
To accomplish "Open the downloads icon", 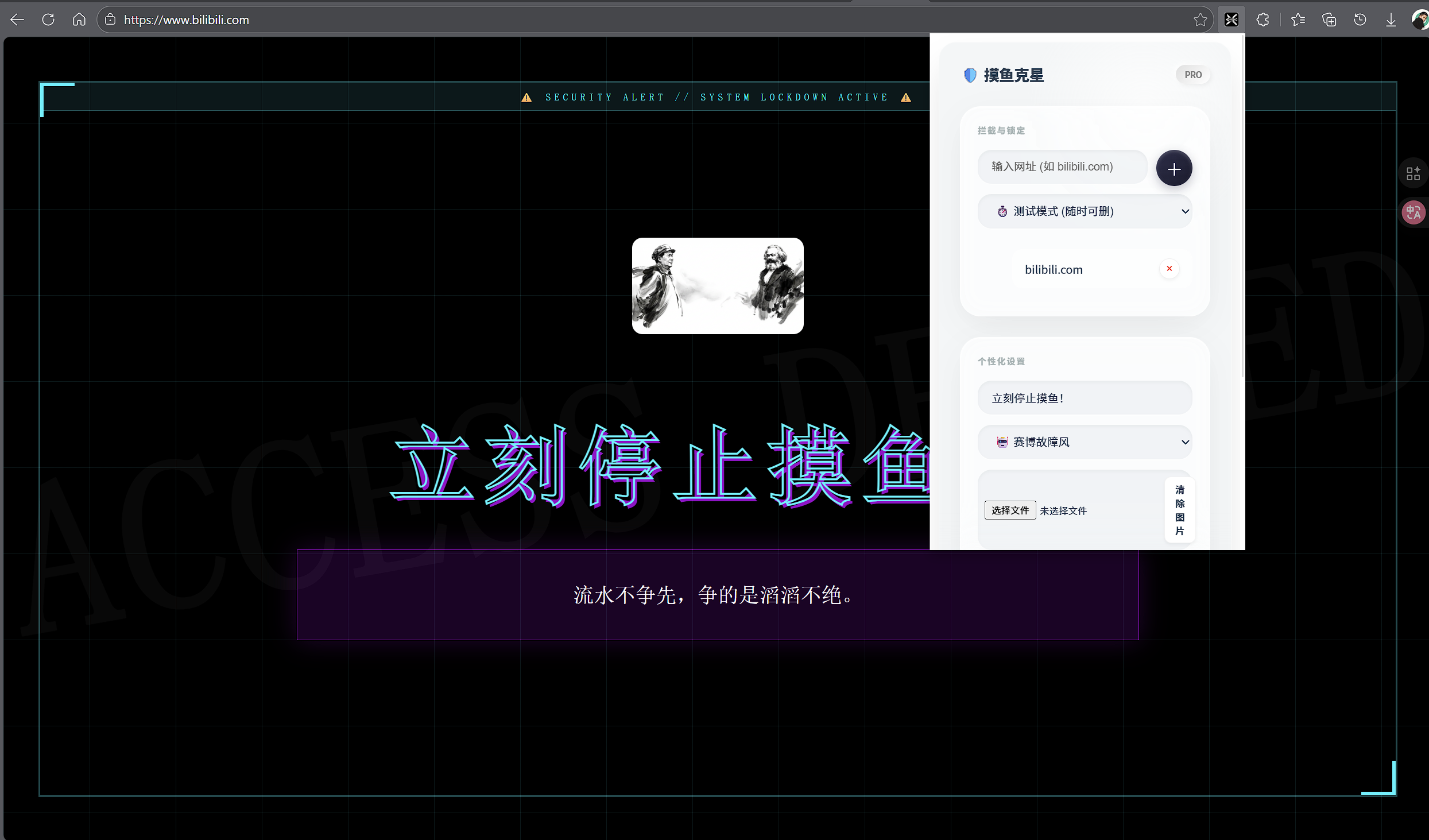I will (x=1390, y=19).
